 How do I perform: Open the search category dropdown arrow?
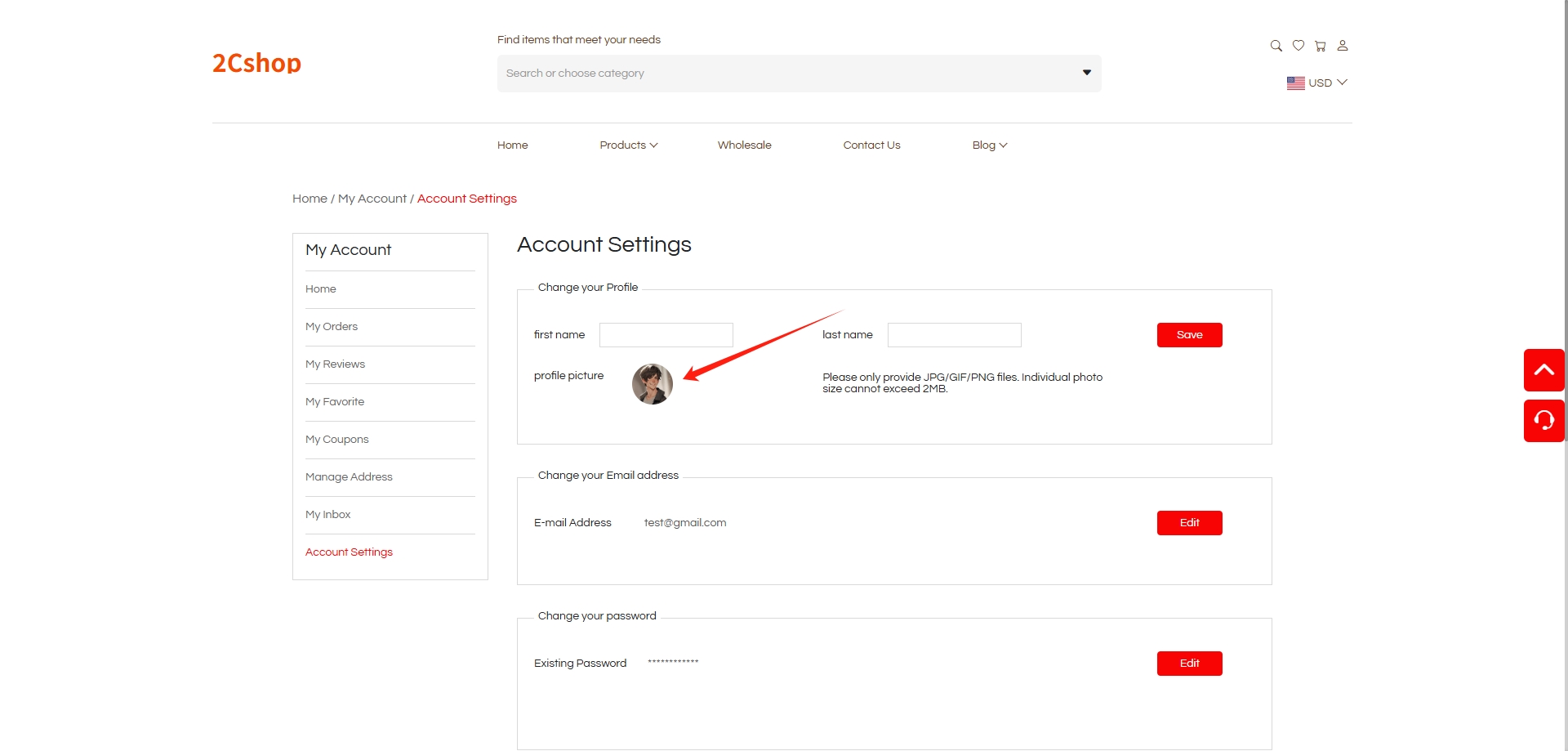point(1086,73)
